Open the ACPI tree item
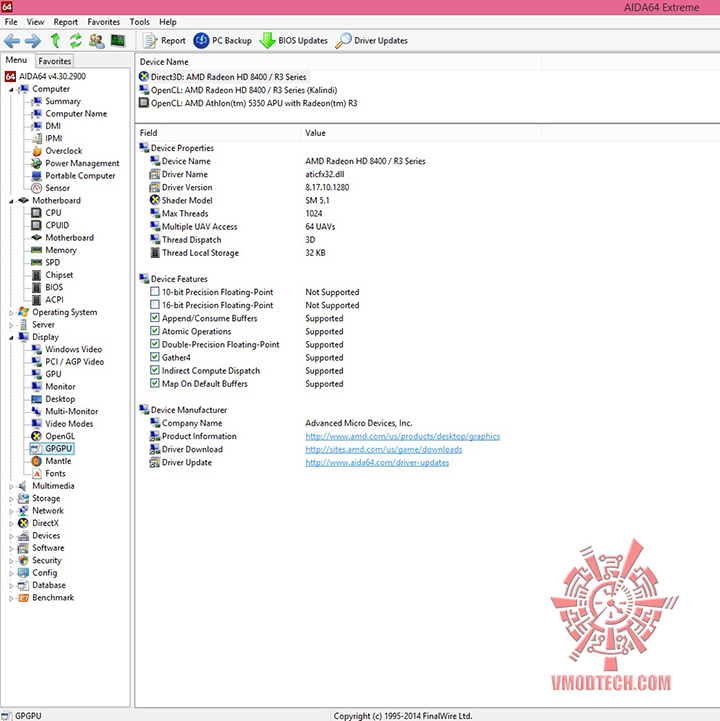 54,300
